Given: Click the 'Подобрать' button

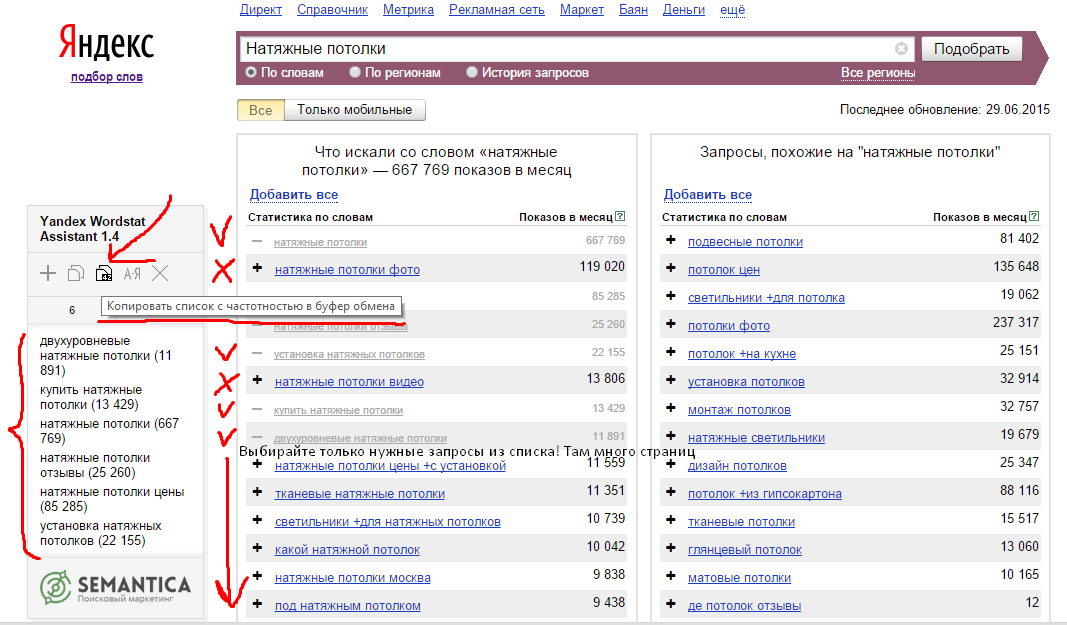Looking at the screenshot, I should (972, 49).
